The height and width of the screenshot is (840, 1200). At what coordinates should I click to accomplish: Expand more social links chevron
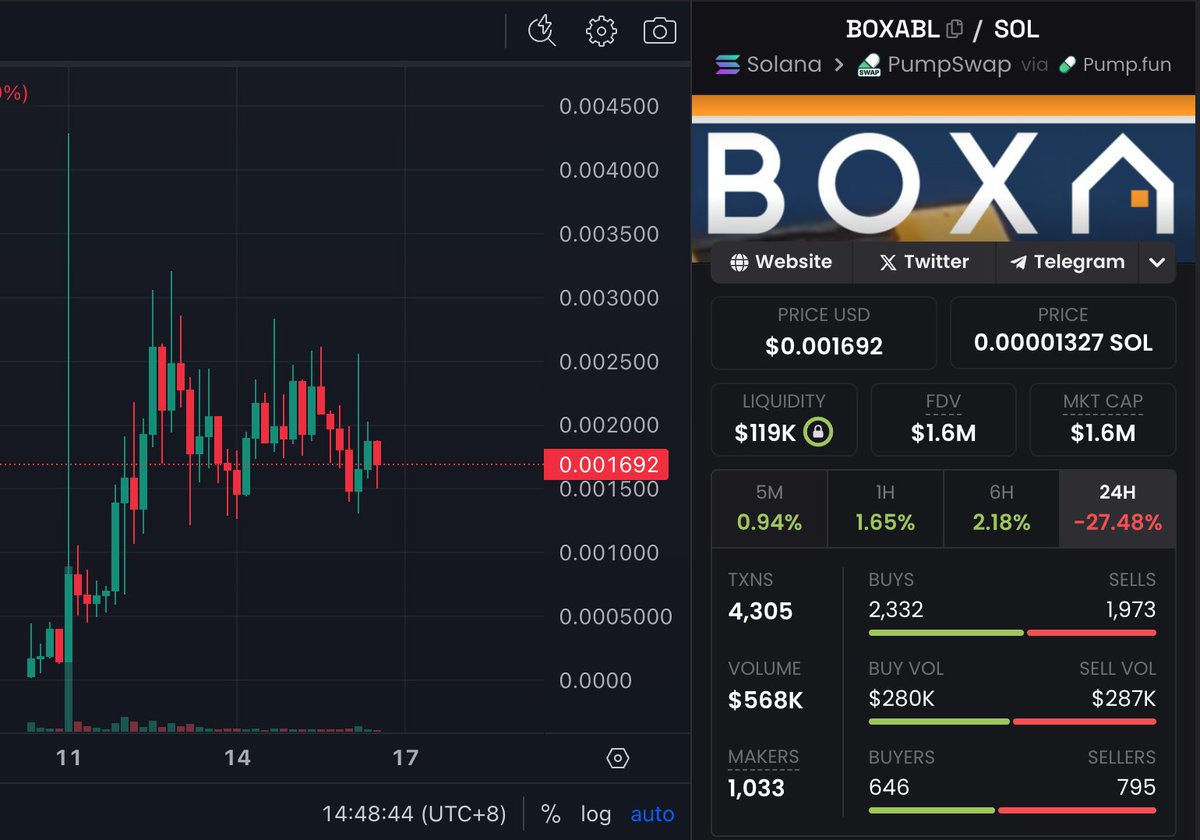pyautogui.click(x=1157, y=263)
